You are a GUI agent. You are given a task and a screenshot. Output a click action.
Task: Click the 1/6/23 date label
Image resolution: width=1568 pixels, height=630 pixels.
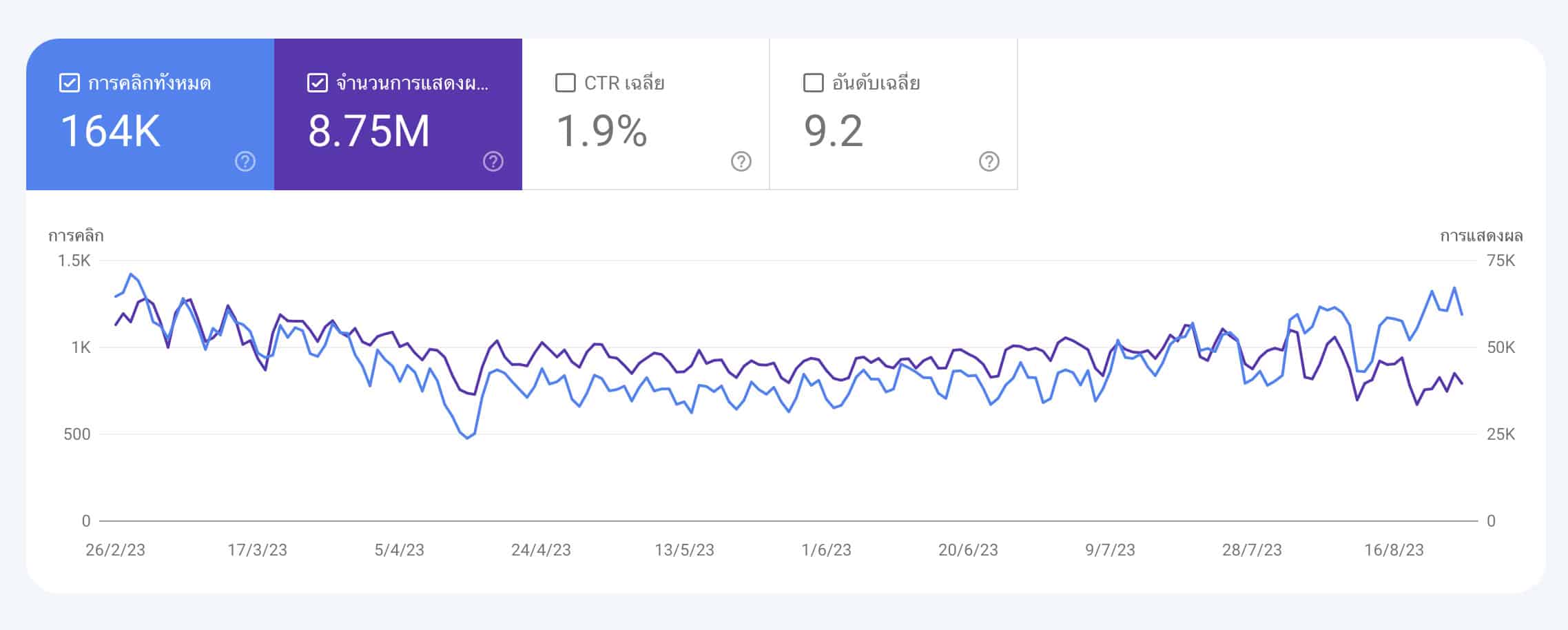[x=826, y=550]
